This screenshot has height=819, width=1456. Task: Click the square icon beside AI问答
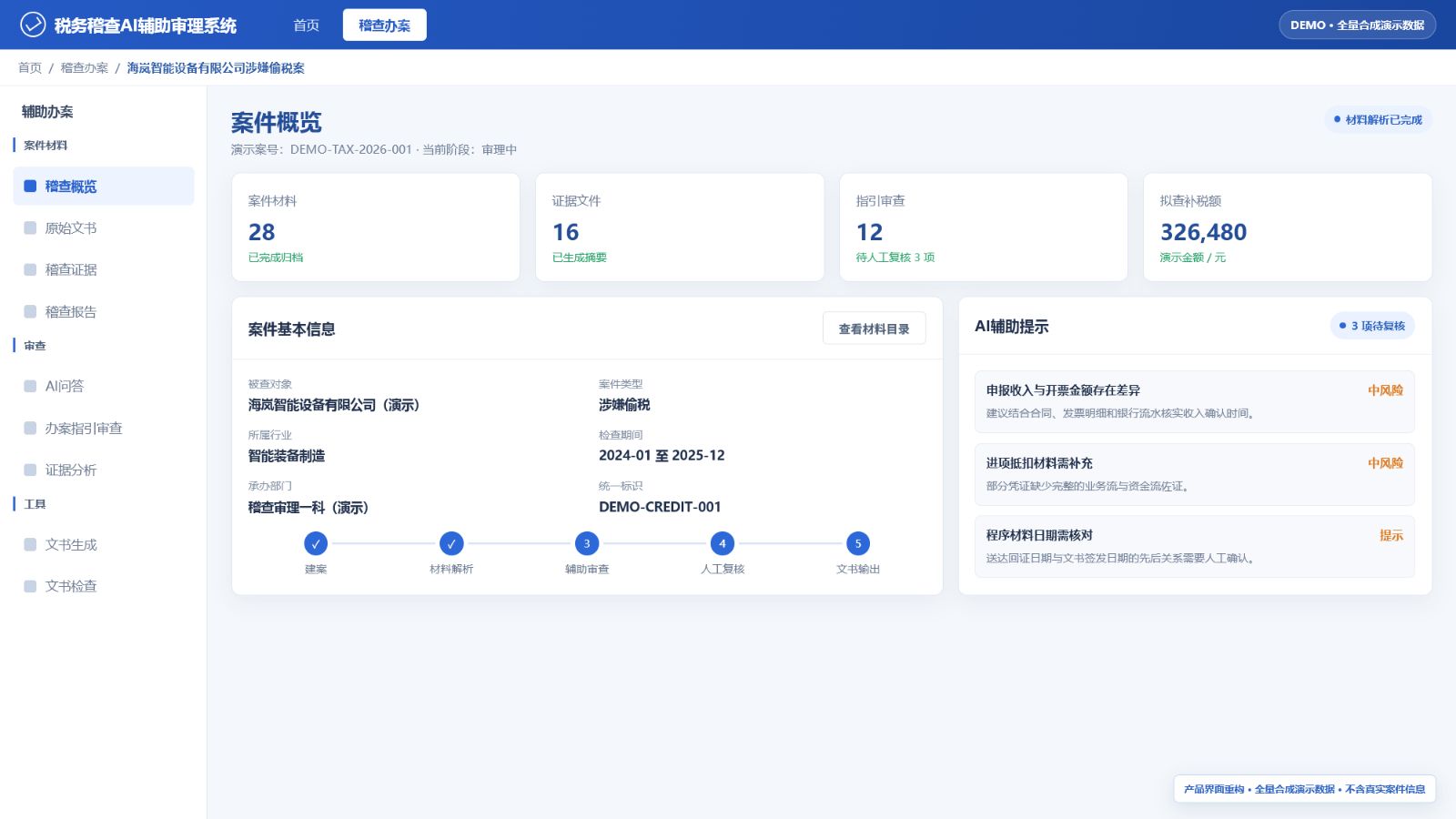[30, 386]
